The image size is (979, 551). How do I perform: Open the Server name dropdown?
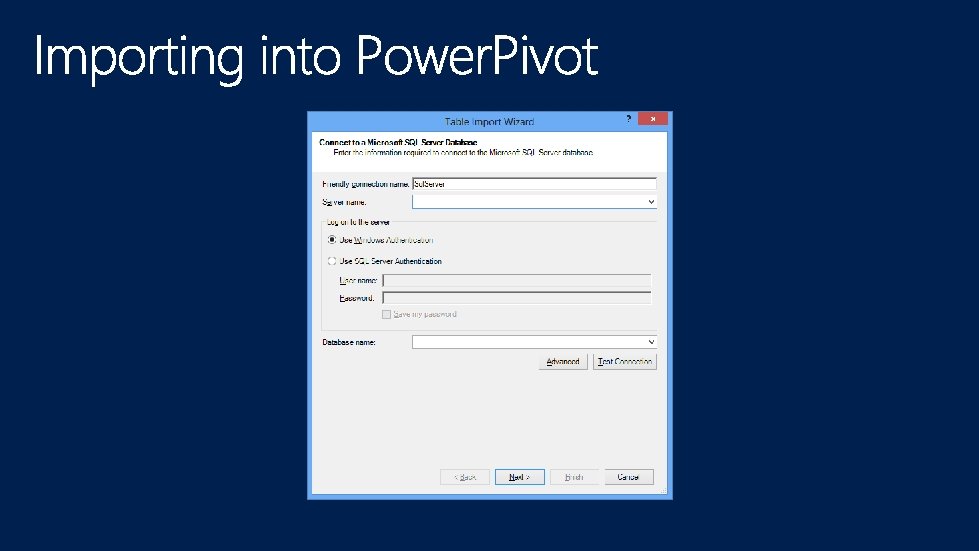(x=651, y=202)
